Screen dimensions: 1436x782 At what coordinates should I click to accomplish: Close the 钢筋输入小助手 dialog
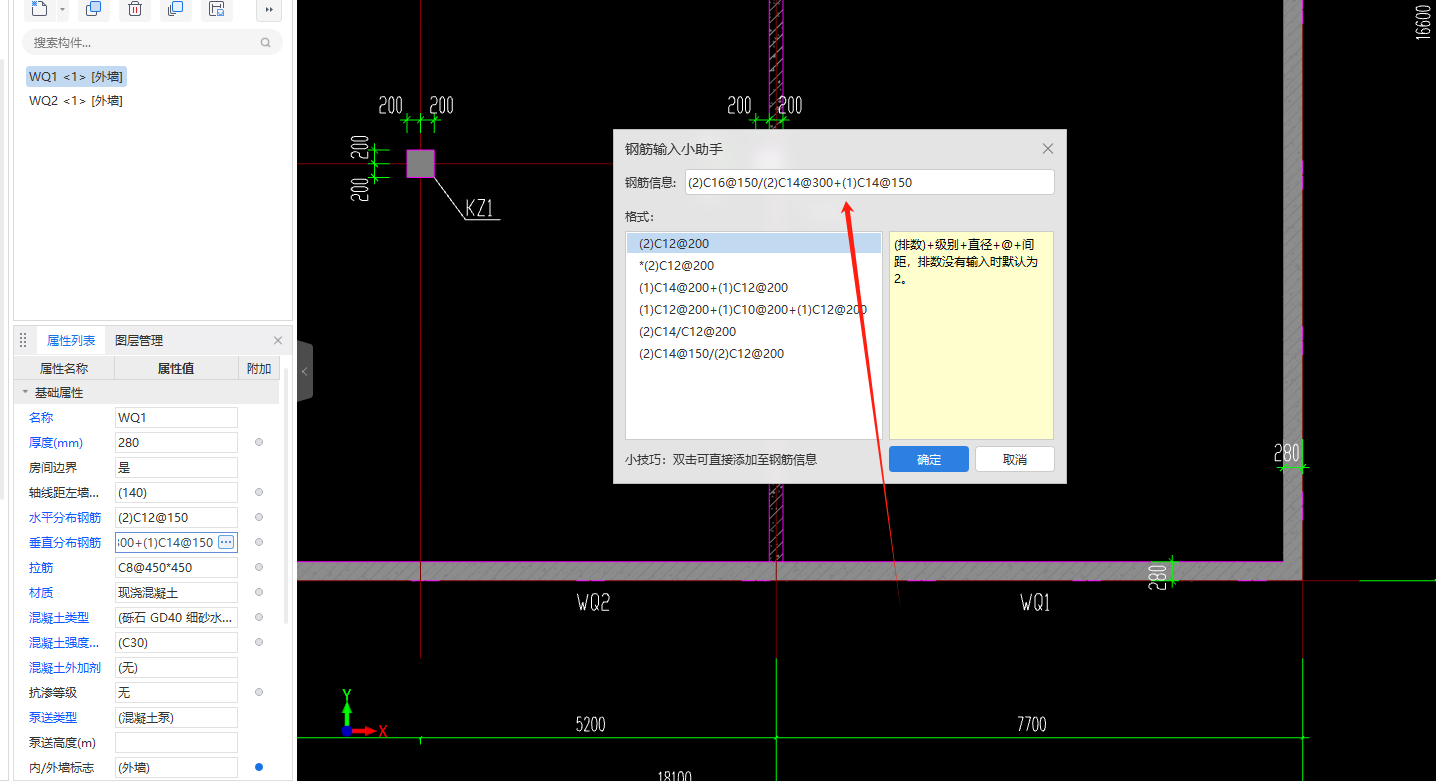pyautogui.click(x=1048, y=149)
